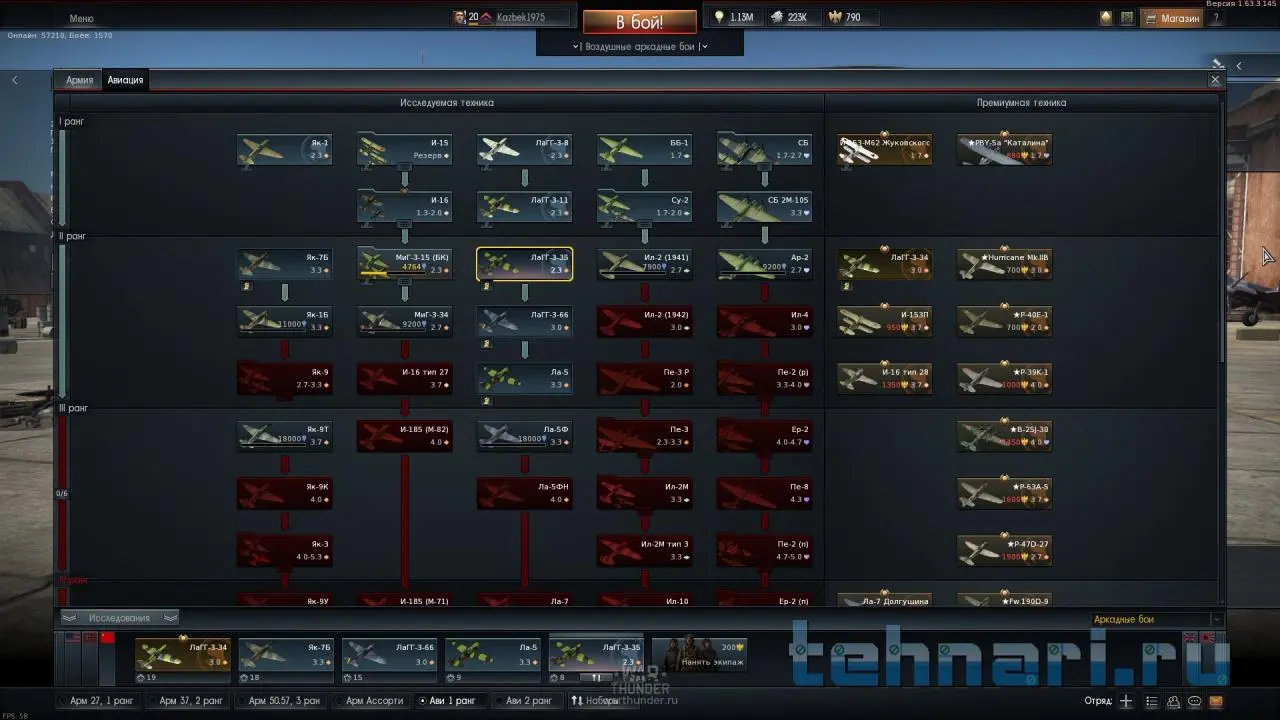Viewport: 1280px width, 720px height.
Task: Open the green icon beside Магазин
Action: 1127,17
